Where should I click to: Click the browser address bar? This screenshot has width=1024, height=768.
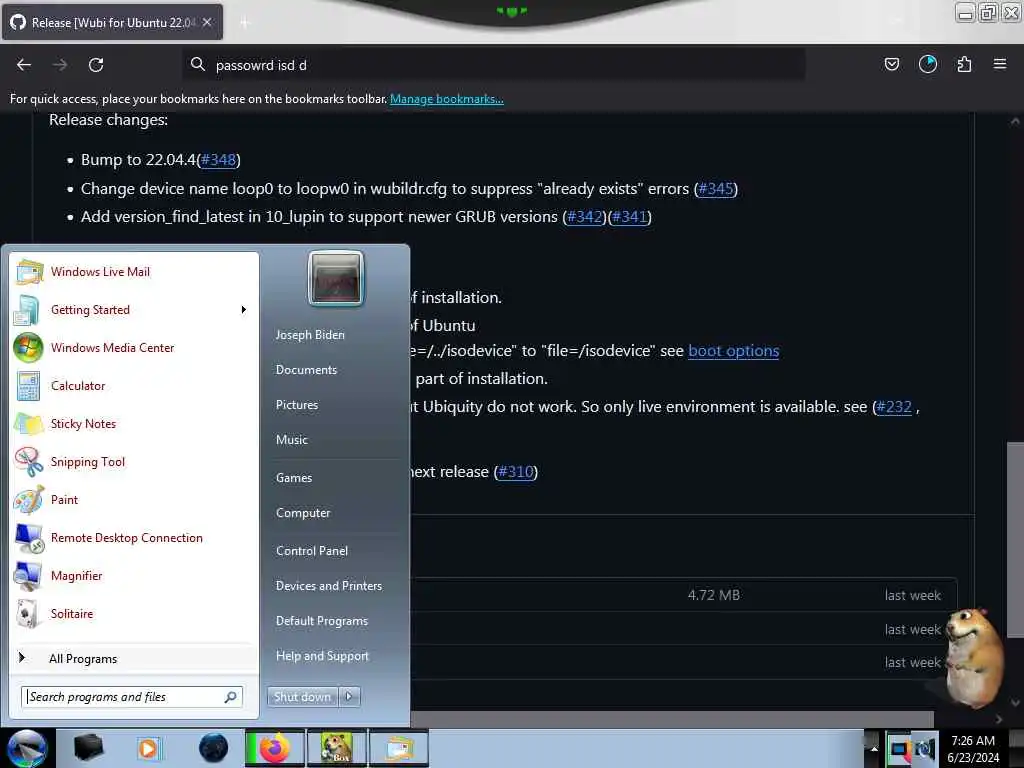(x=494, y=65)
